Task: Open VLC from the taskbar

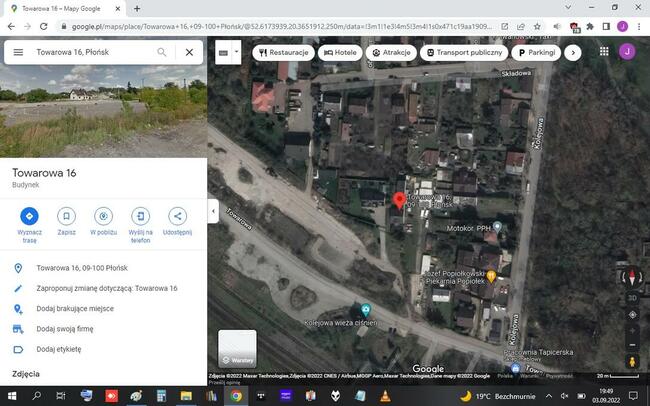Action: [385, 396]
